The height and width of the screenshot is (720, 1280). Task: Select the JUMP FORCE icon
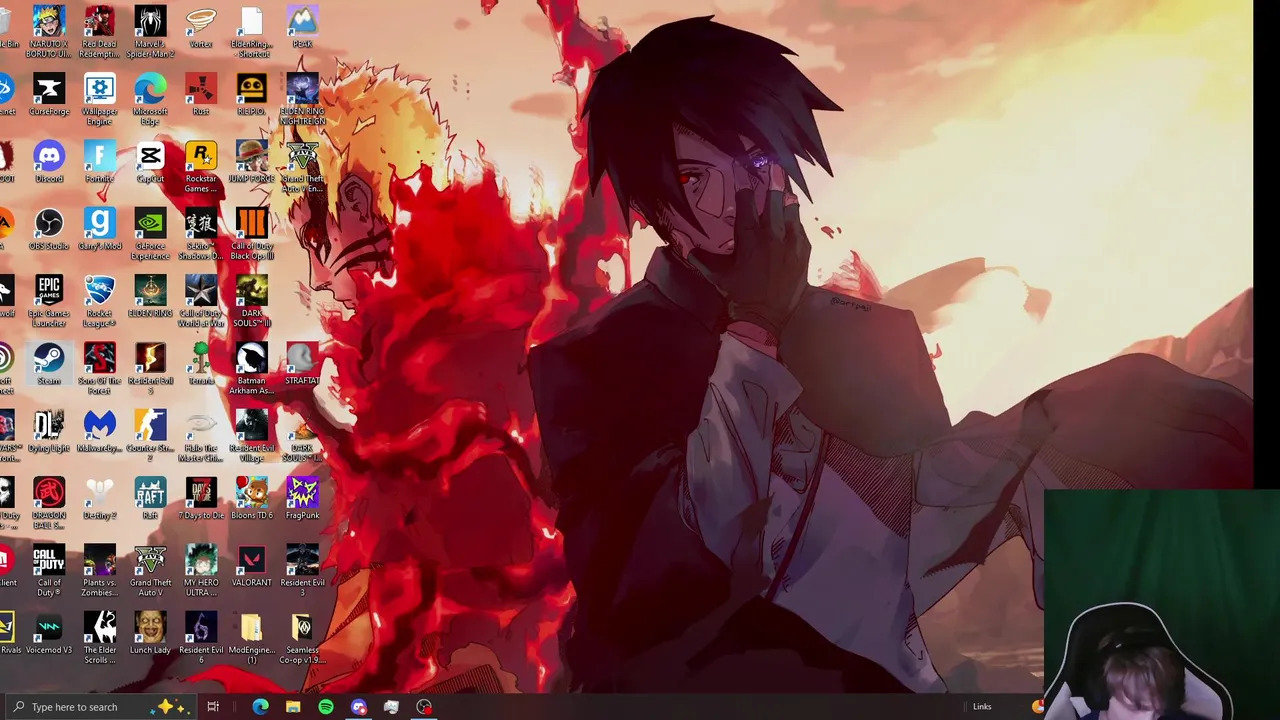251,161
